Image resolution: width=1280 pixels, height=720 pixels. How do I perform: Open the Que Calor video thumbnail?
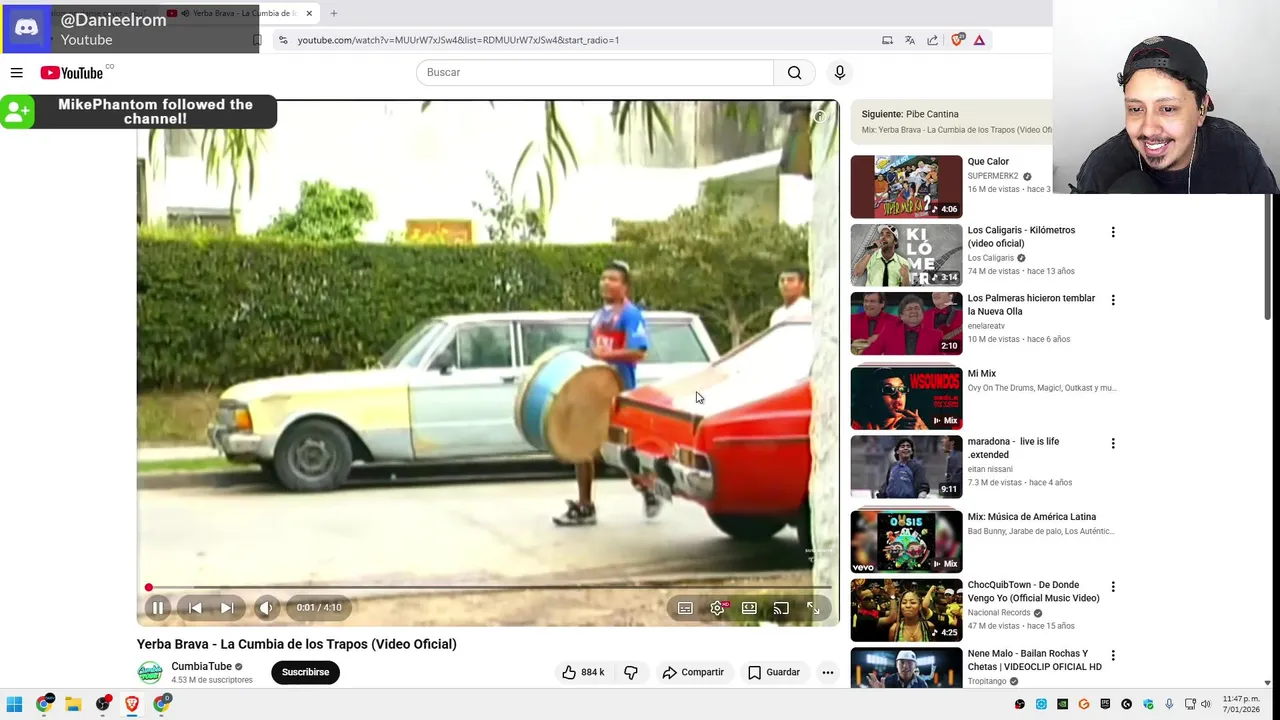906,186
